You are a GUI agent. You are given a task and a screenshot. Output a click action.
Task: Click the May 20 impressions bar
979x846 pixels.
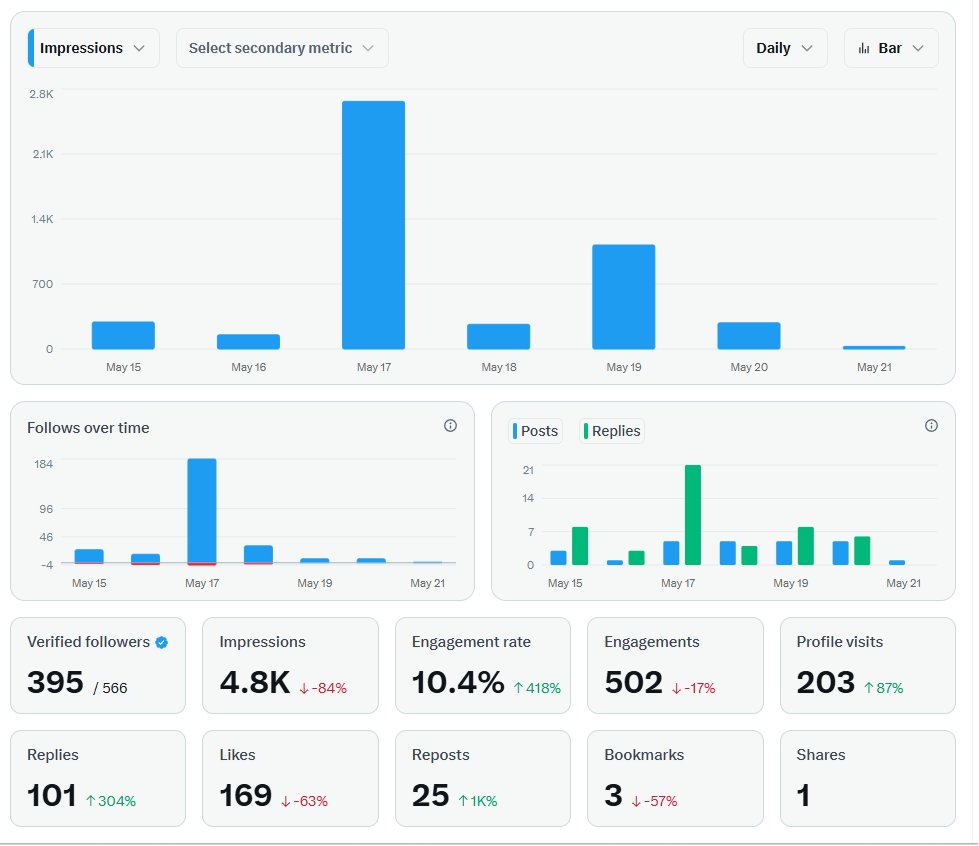(749, 336)
